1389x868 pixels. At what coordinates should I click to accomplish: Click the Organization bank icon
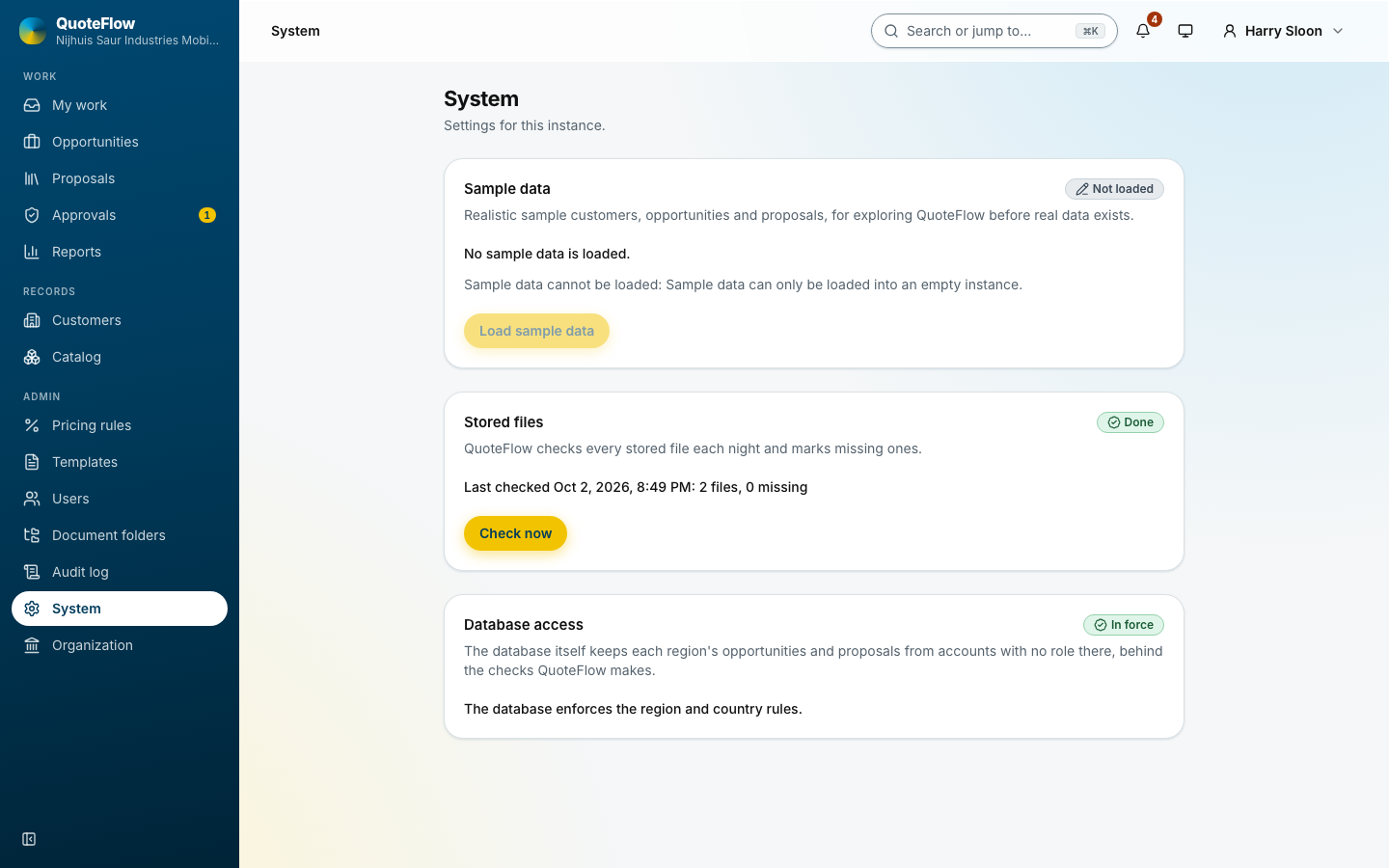tap(32, 645)
